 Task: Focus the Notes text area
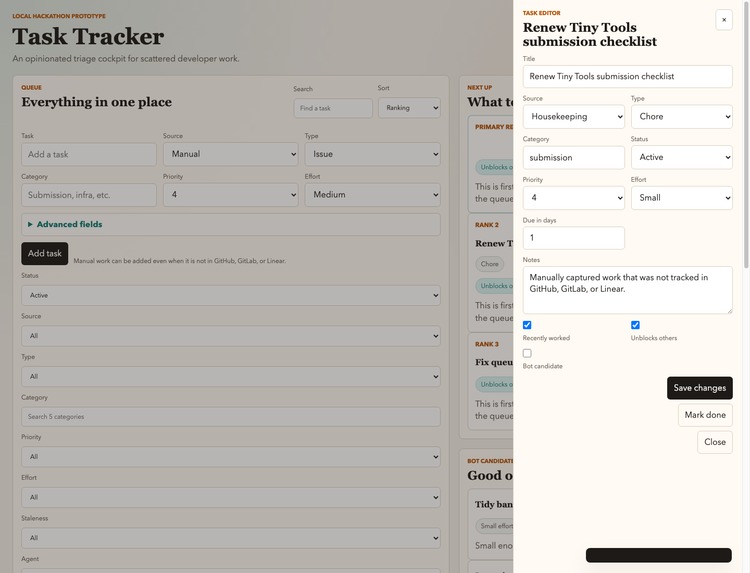point(628,290)
